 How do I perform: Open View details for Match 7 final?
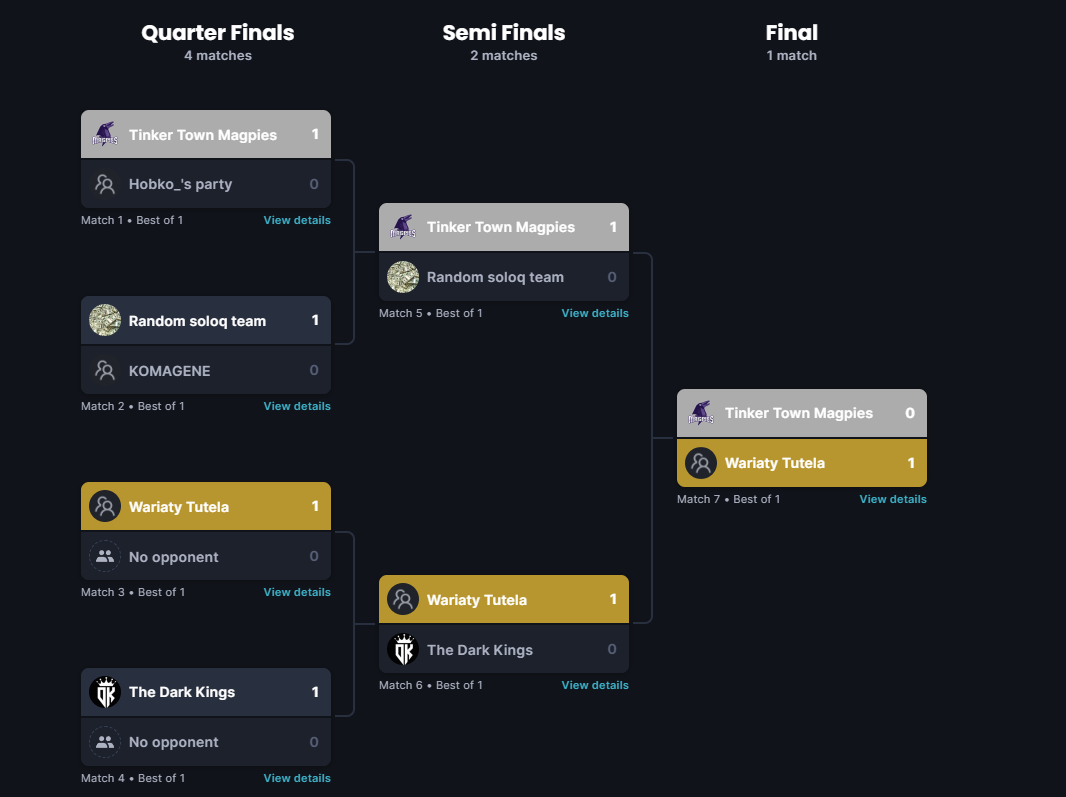click(893, 499)
